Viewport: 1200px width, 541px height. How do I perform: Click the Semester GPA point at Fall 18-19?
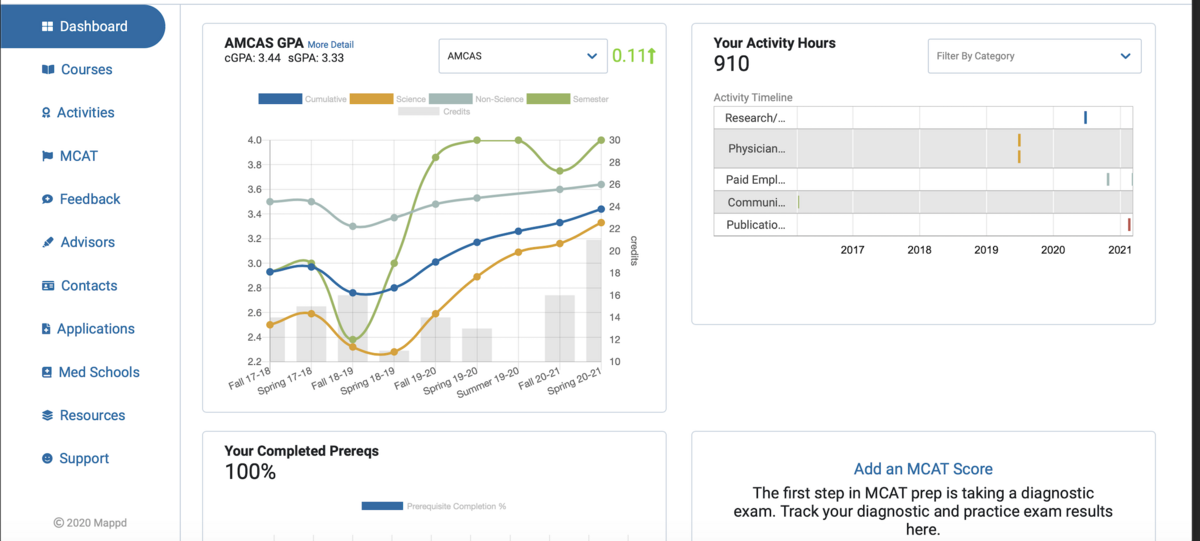[352, 340]
